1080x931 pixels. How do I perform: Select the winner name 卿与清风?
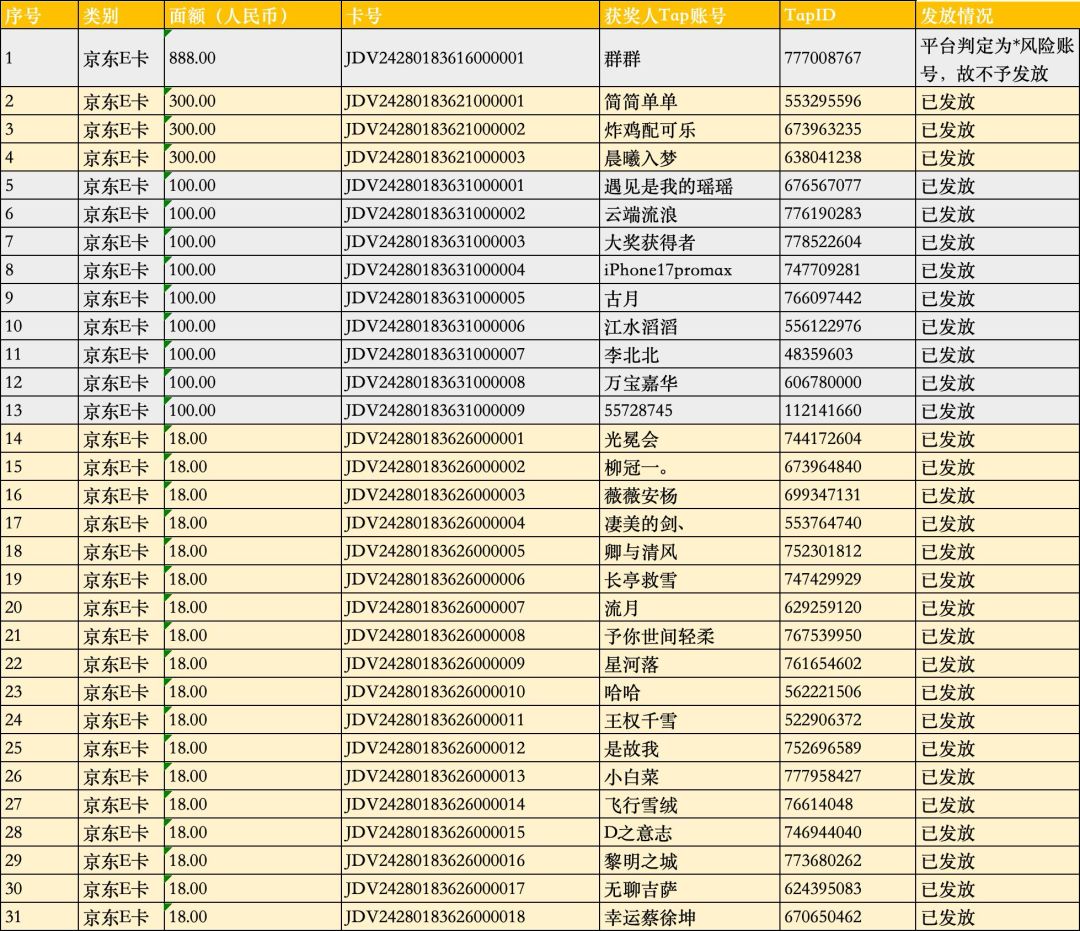641,552
